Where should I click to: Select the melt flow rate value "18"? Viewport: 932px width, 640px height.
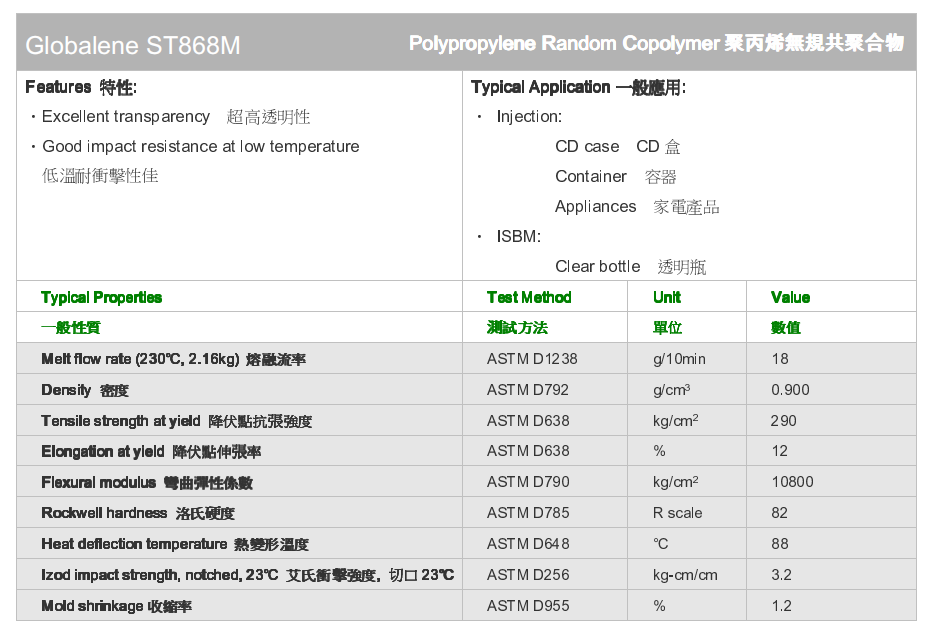click(780, 359)
